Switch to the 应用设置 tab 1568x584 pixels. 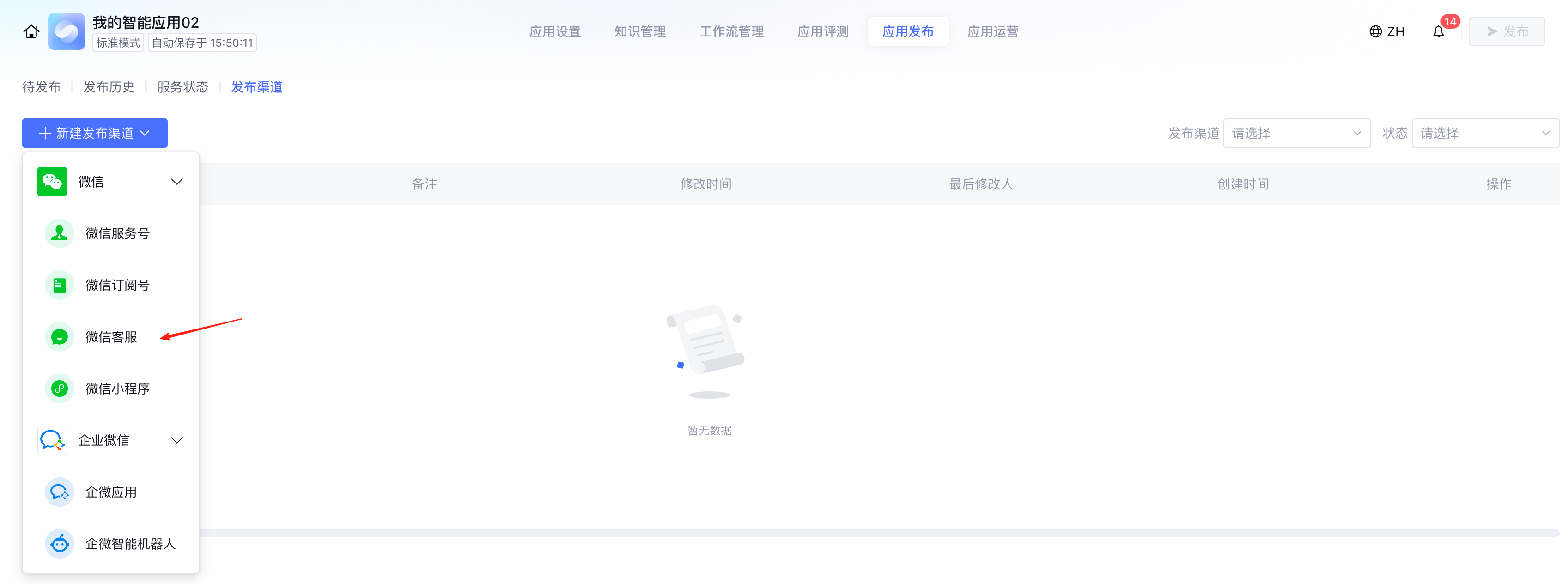pyautogui.click(x=554, y=32)
